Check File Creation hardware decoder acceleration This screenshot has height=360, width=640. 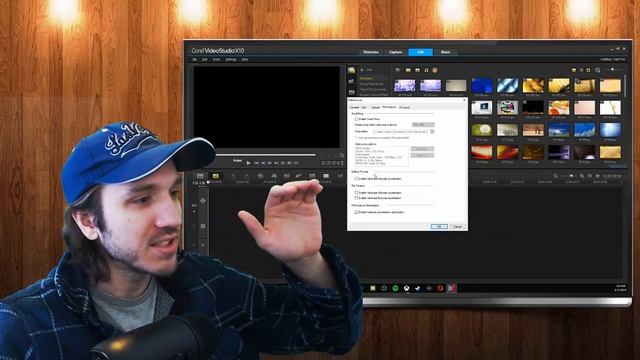pyautogui.click(x=356, y=192)
